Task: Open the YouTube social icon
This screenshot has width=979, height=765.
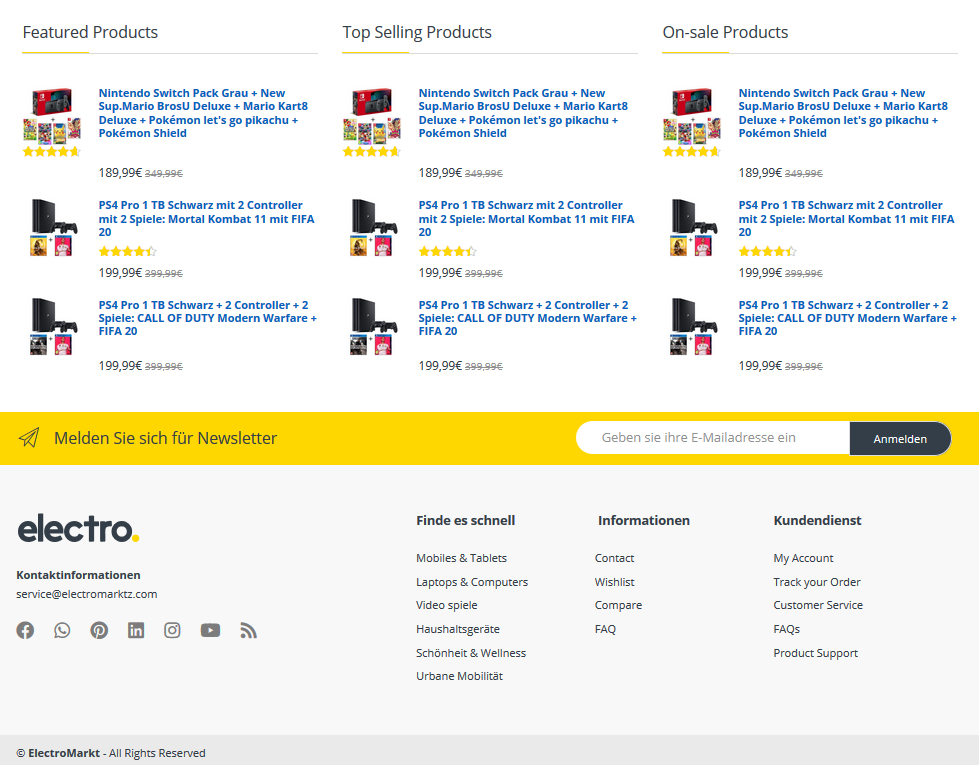Action: (x=210, y=630)
